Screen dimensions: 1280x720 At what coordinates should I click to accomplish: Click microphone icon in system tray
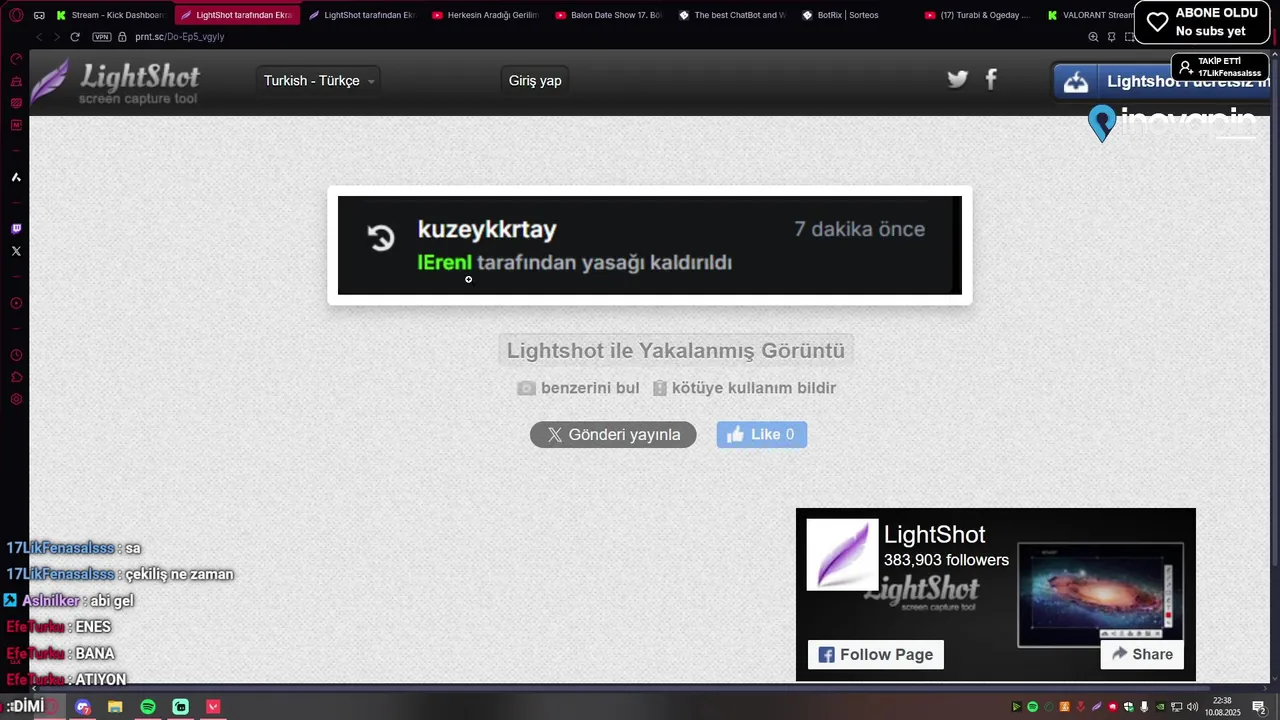pyautogui.click(x=1144, y=707)
